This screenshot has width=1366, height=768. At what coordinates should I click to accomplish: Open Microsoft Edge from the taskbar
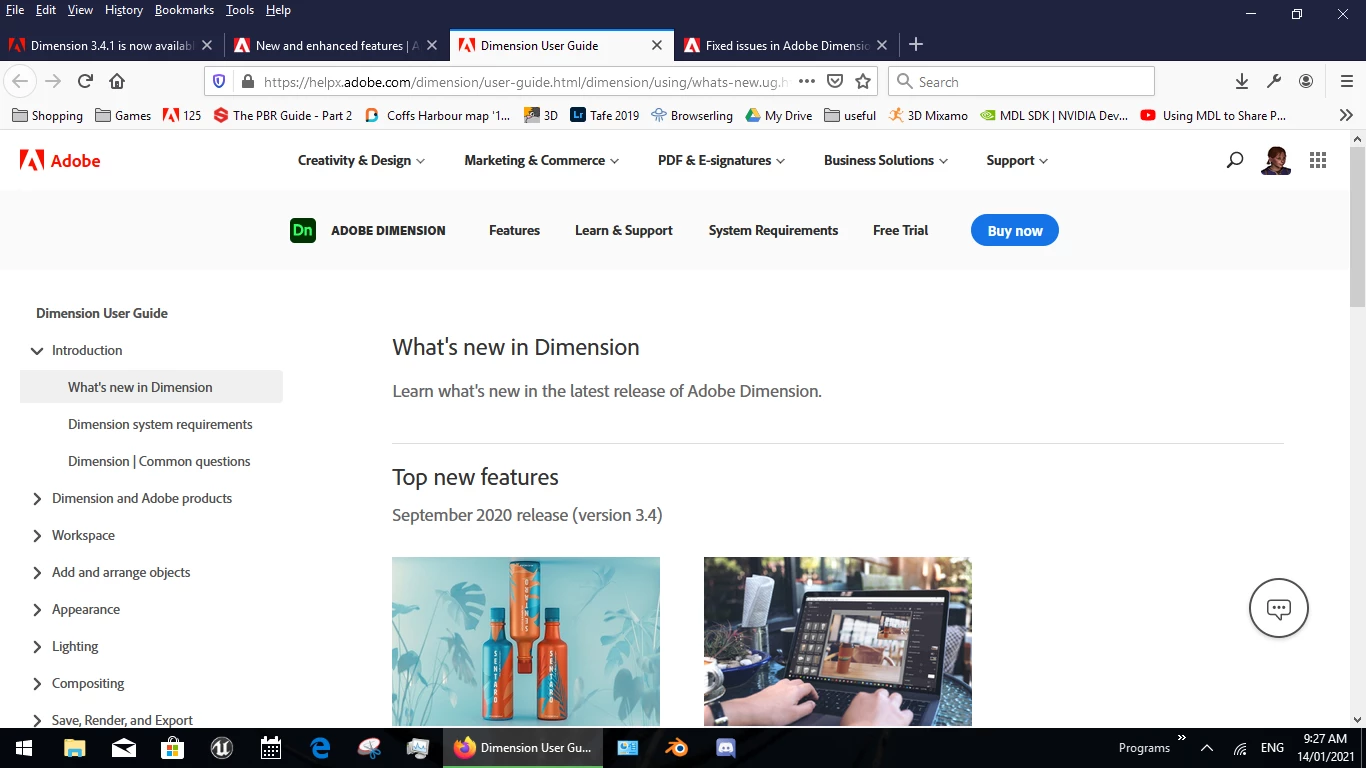point(320,747)
